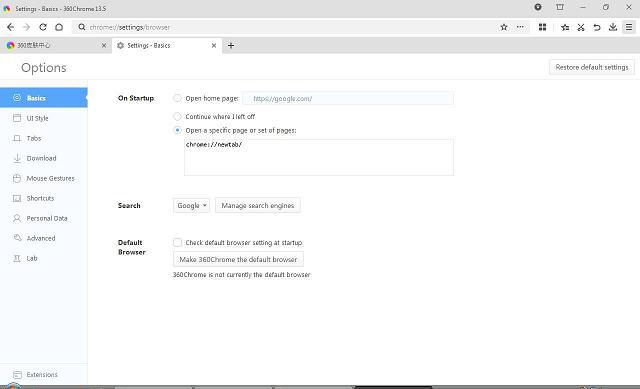Screen dimensions: 640x389
Task: Click the home page URL field
Action: coord(348,98)
